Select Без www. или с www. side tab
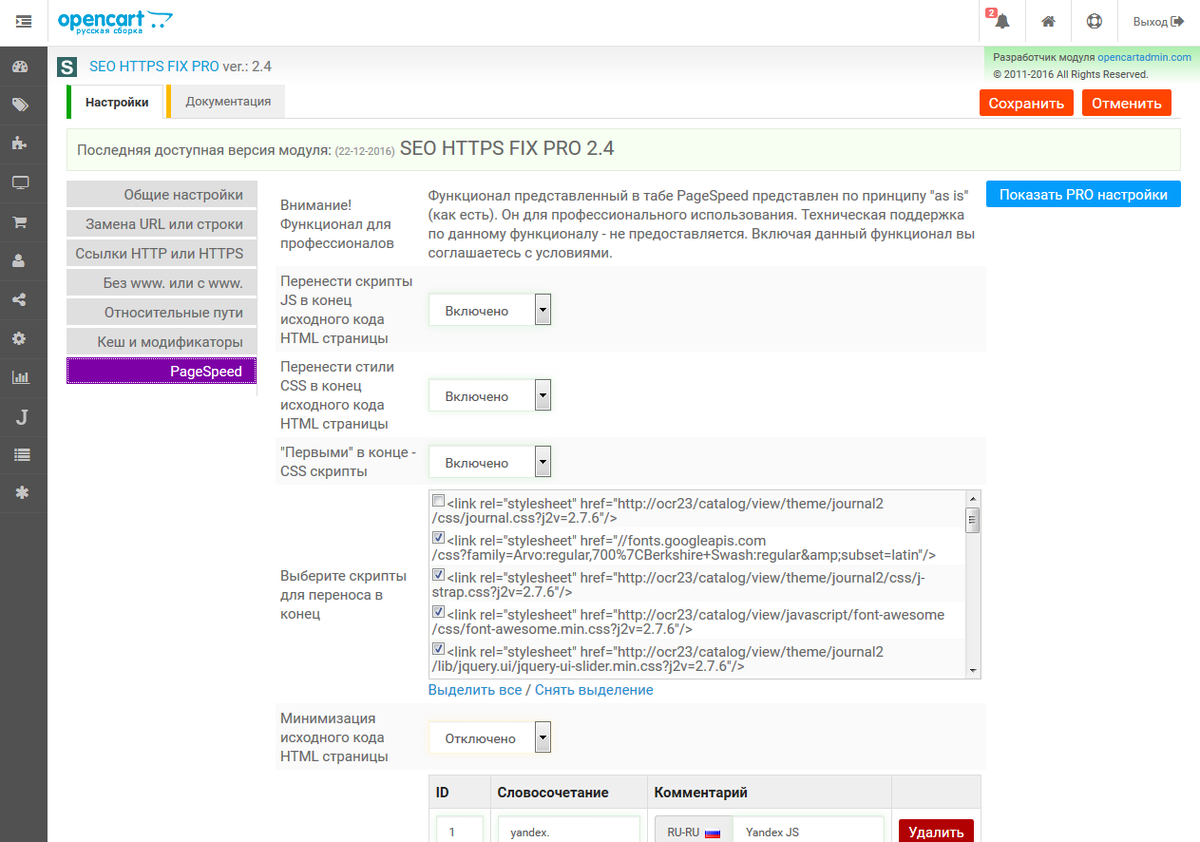The height and width of the screenshot is (842, 1200). pos(161,283)
